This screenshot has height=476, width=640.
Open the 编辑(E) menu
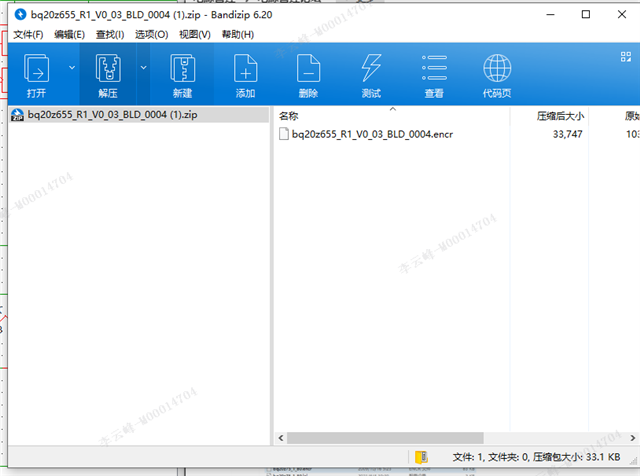click(69, 35)
